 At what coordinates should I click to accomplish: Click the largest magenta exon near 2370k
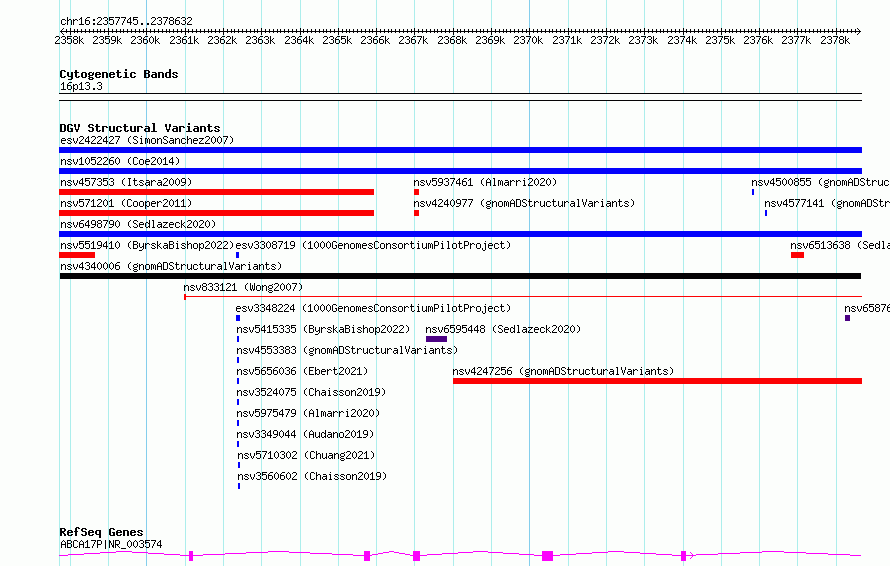pyautogui.click(x=547, y=556)
